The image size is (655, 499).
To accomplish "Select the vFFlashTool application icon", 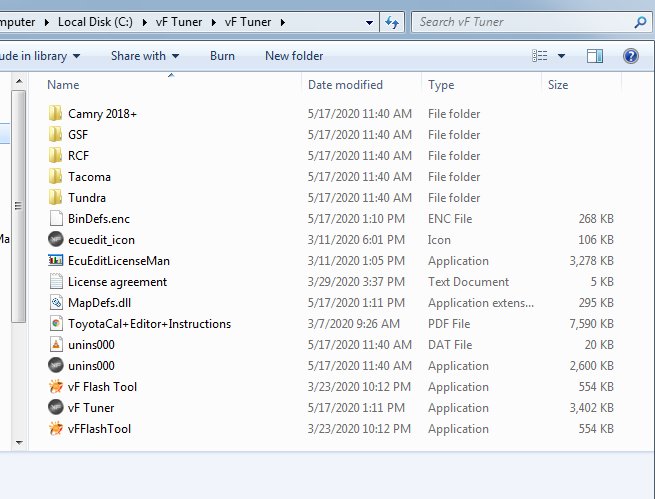I will coord(56,428).
